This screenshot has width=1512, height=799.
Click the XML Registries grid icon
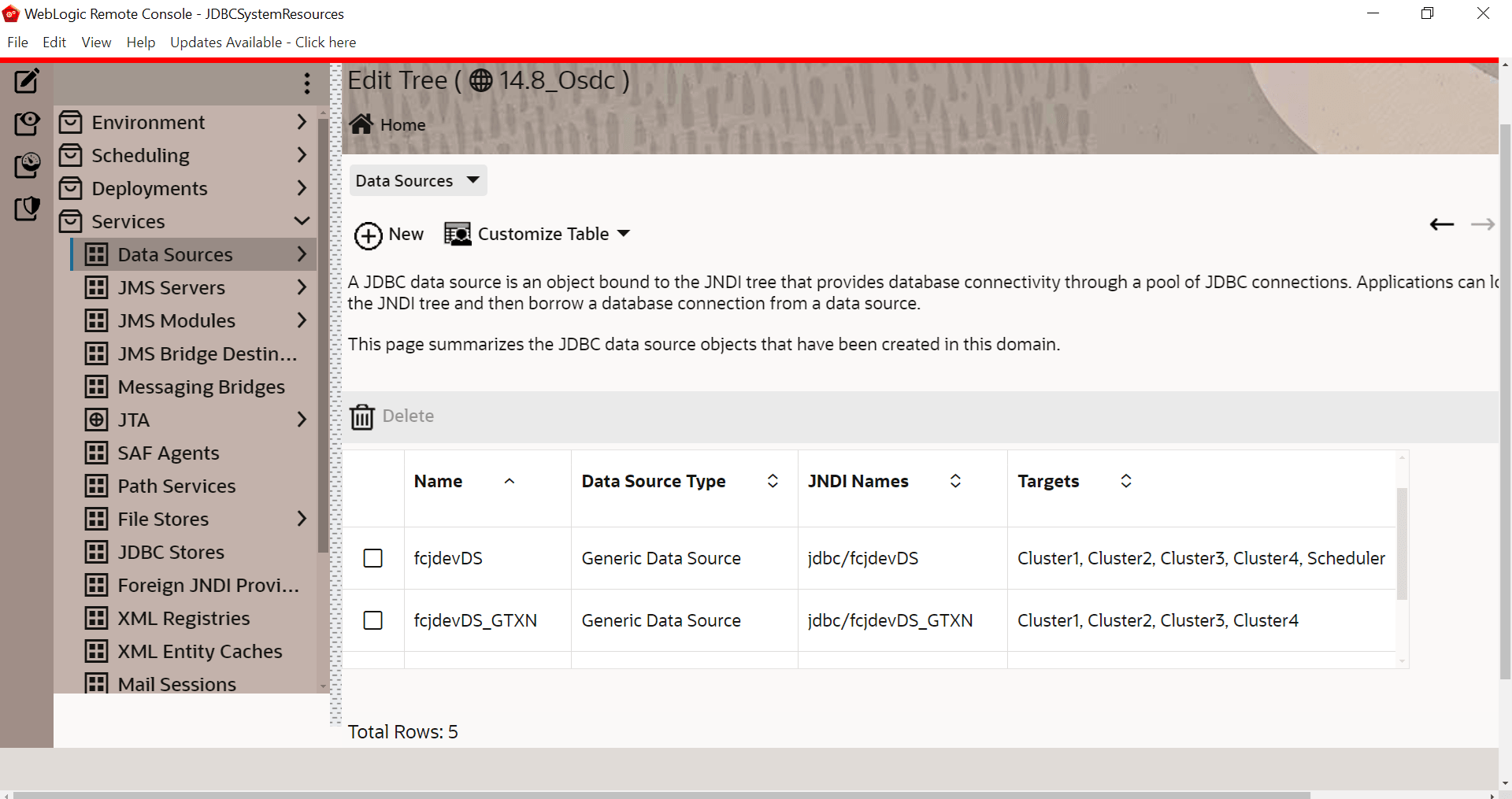coord(96,618)
